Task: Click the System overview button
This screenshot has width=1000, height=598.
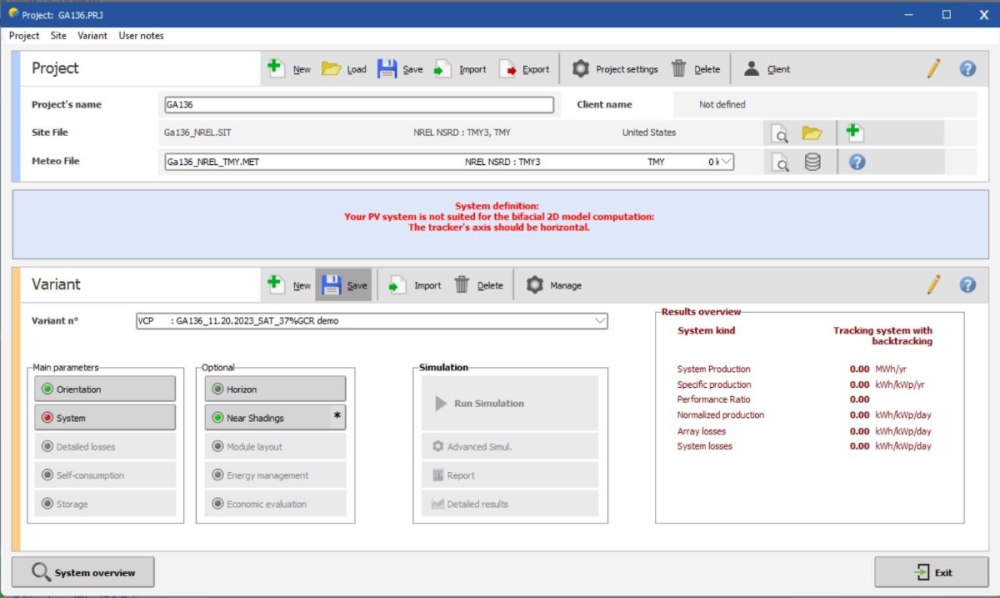Action: tap(83, 573)
